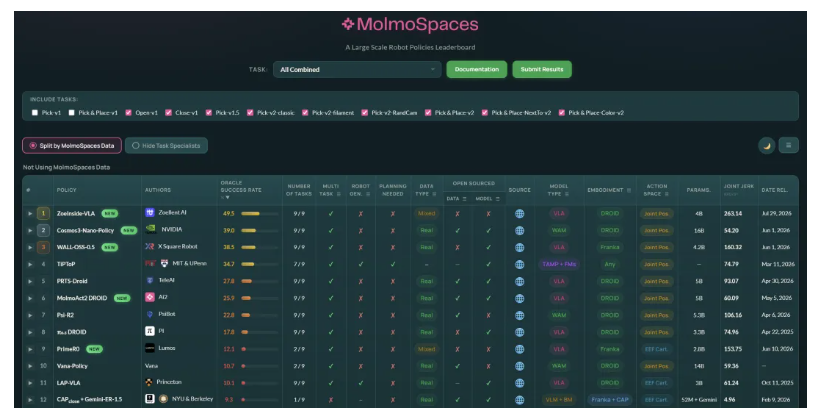The height and width of the screenshot is (417, 816).
Task: Expand the TiPToP row arrow
Action: click(30, 264)
